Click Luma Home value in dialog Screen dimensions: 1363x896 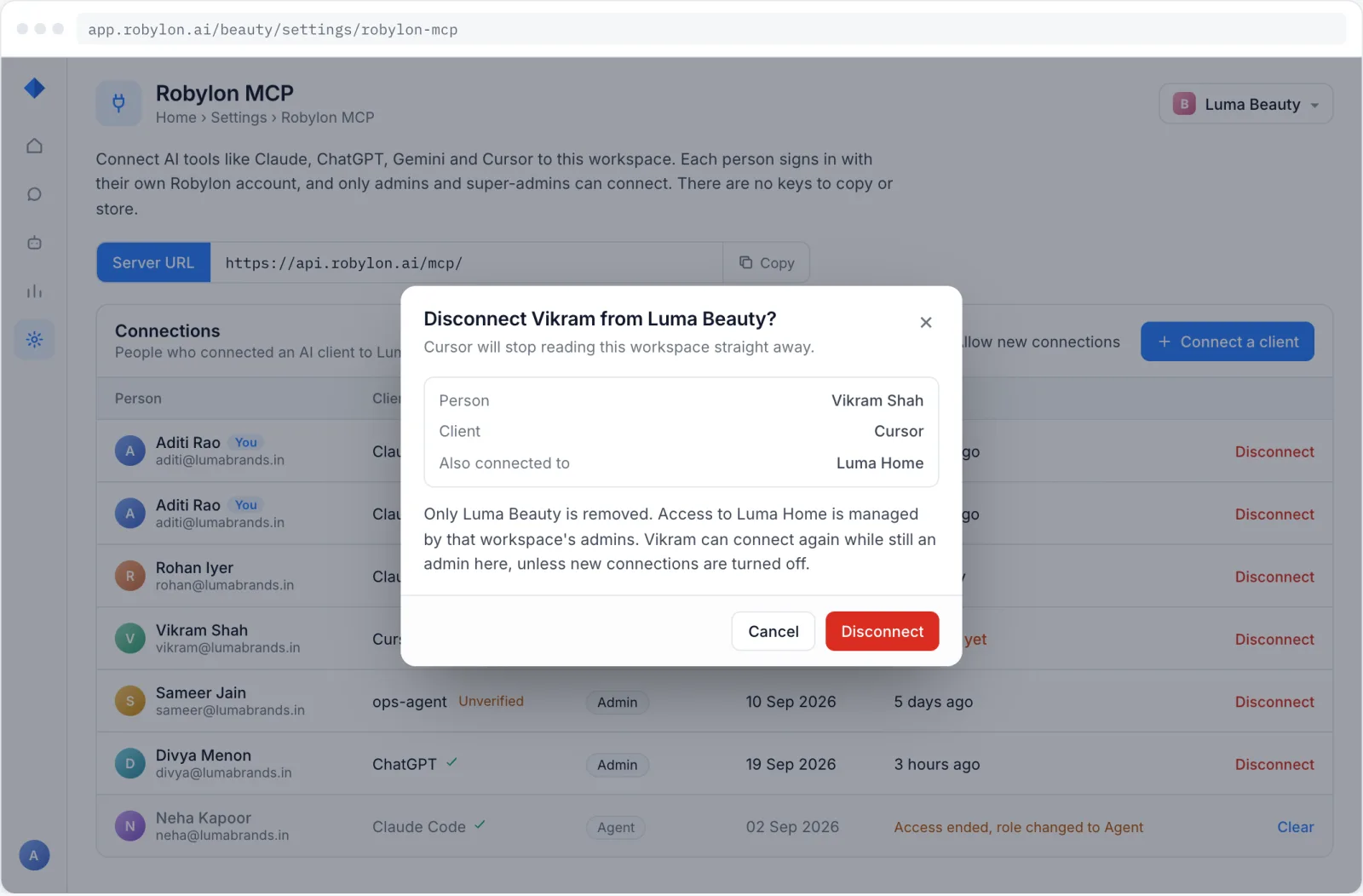click(x=880, y=463)
